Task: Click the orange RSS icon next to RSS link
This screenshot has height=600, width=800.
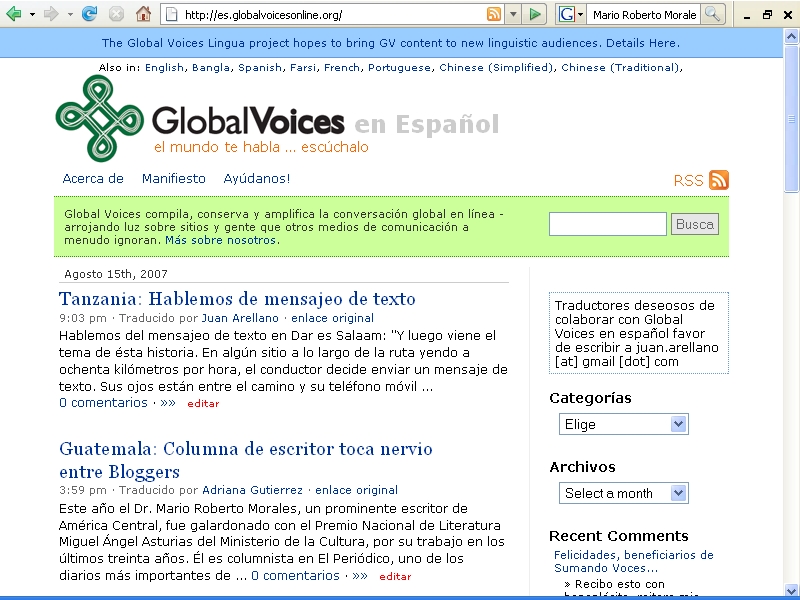Action: click(717, 179)
